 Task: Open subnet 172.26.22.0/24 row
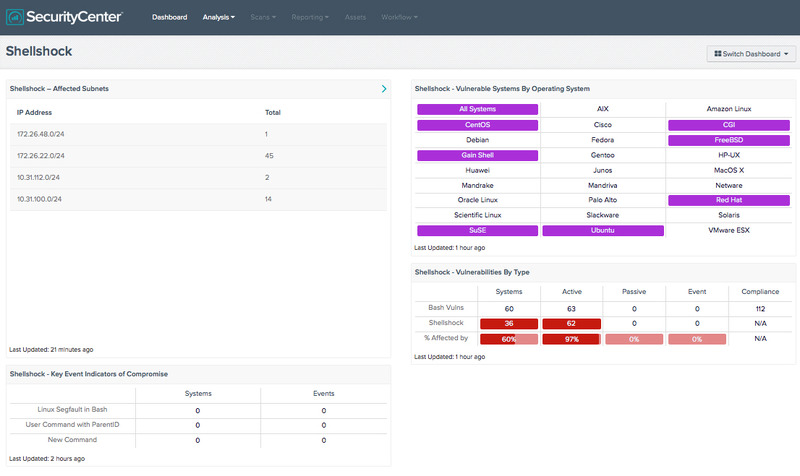pyautogui.click(x=197, y=156)
